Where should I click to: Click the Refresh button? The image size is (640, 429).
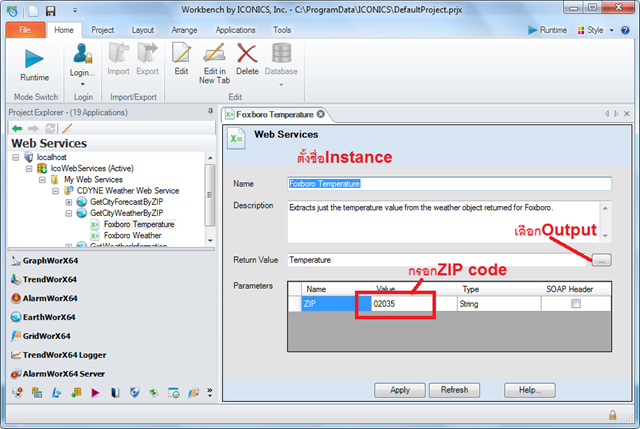pos(454,390)
